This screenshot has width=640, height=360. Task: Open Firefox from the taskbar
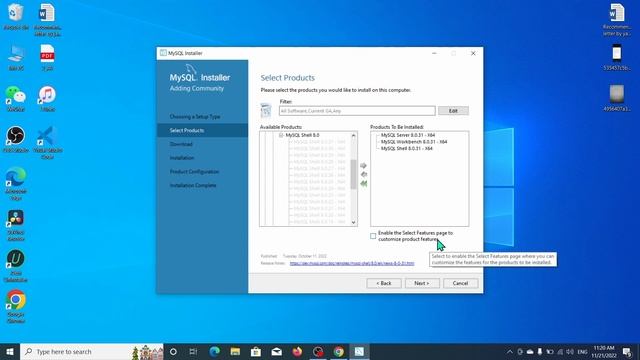click(297, 351)
